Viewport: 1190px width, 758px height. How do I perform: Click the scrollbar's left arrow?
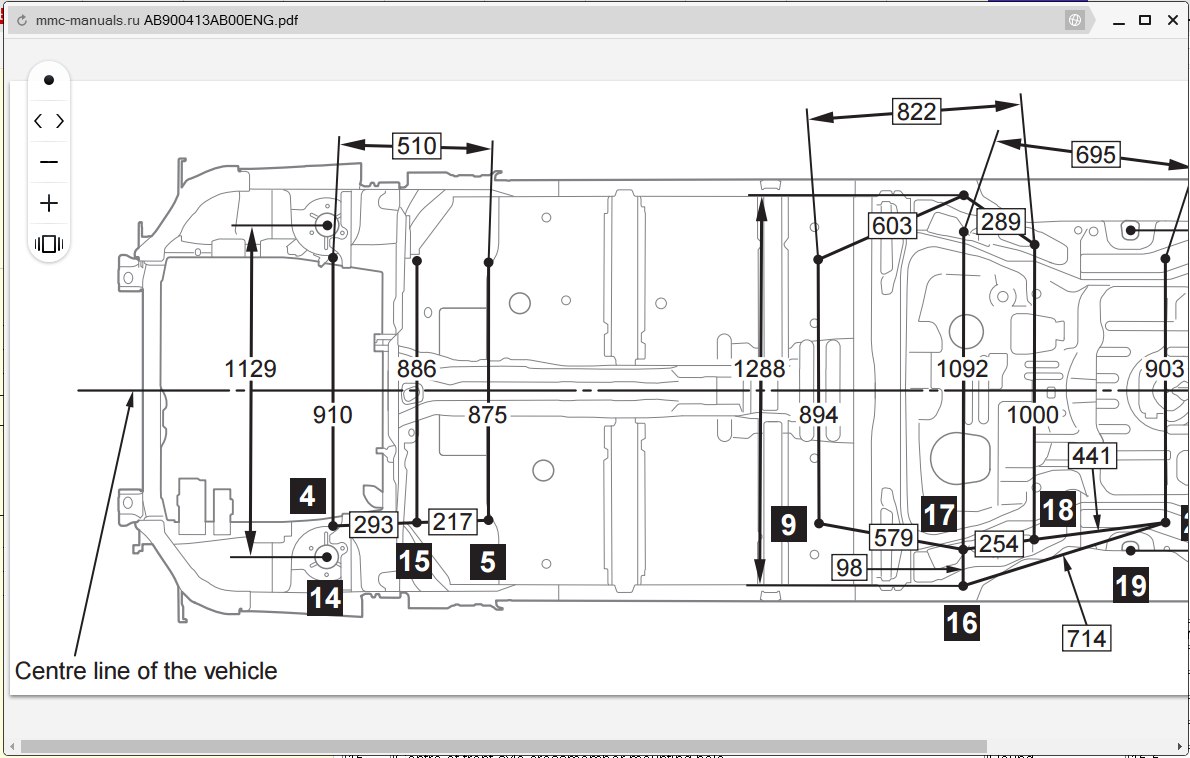click(10, 746)
